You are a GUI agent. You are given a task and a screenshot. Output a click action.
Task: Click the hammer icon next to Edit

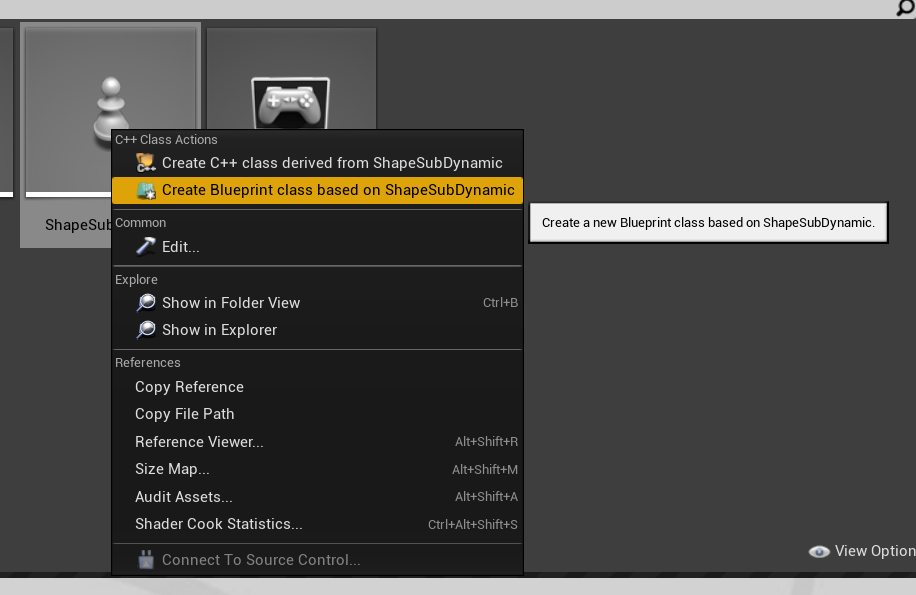145,246
